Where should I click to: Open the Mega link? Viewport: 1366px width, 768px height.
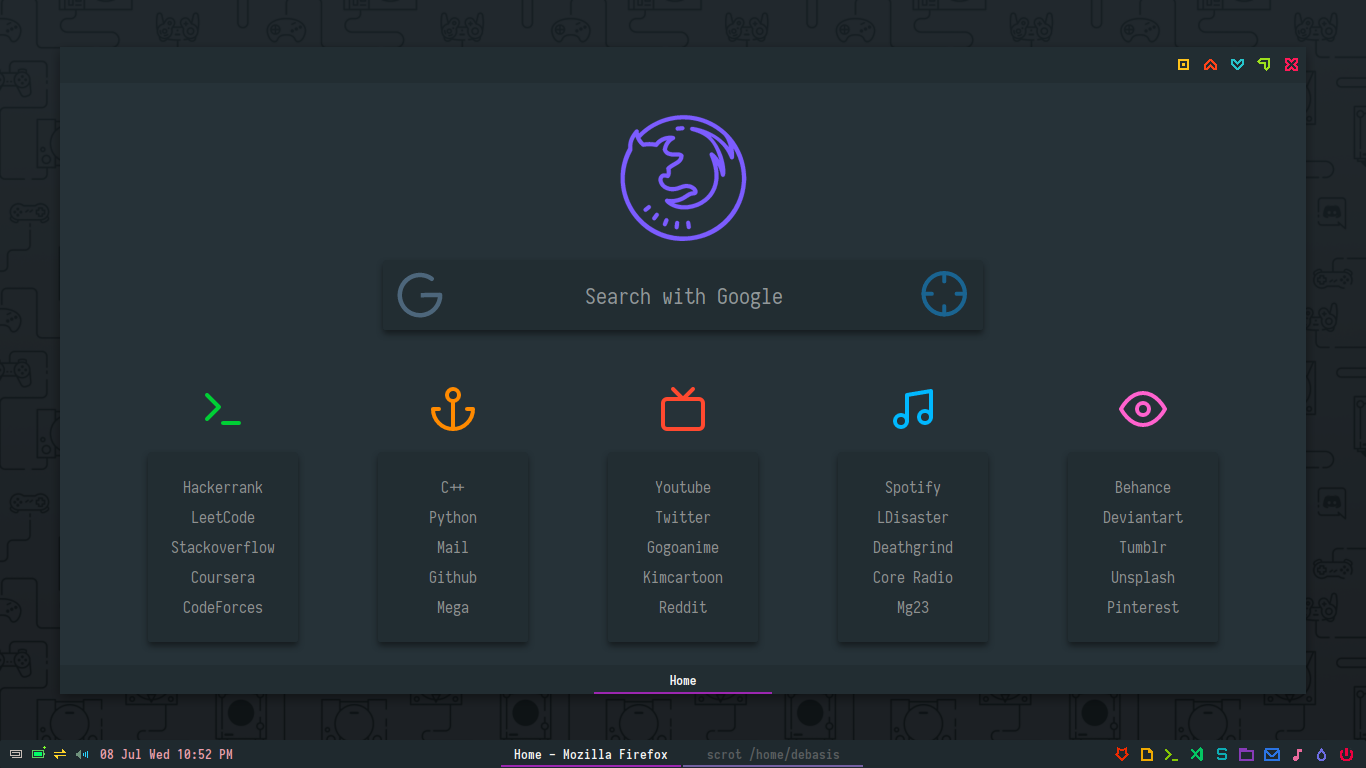(x=453, y=607)
